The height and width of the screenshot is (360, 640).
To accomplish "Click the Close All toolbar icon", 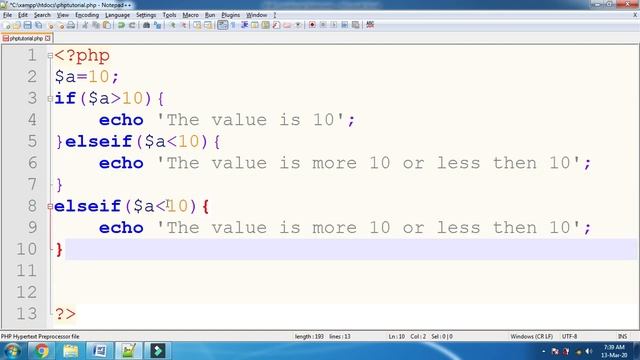I will [x=61, y=25].
